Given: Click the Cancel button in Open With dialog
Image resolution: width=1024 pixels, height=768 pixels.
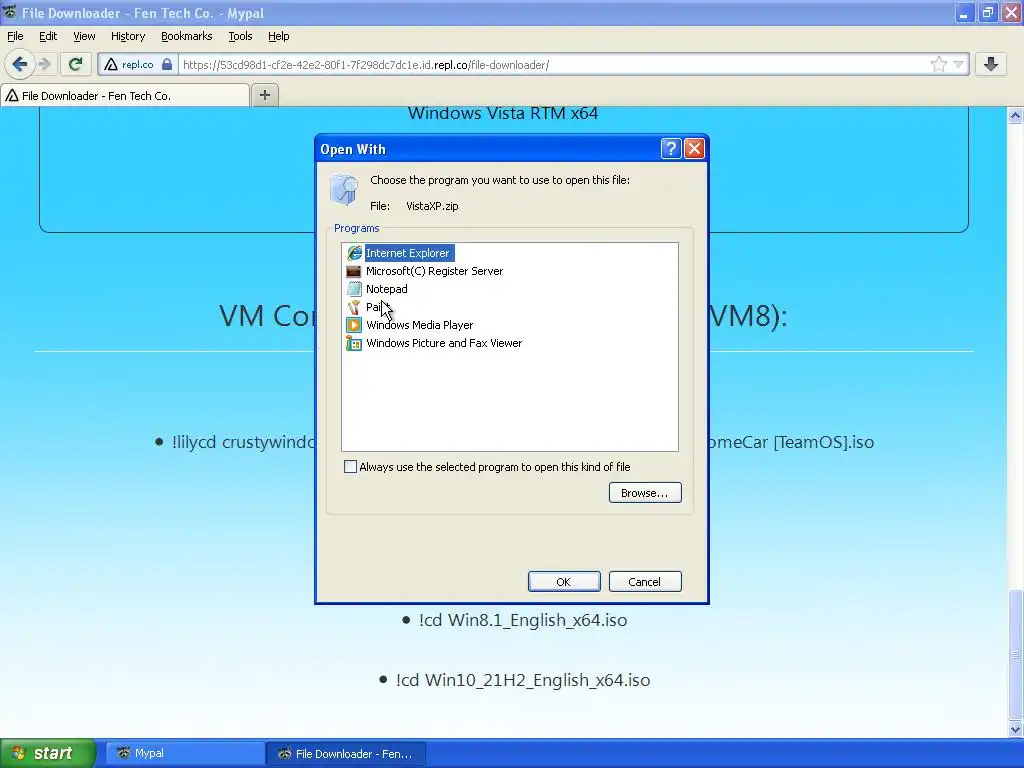Looking at the screenshot, I should click(x=645, y=582).
